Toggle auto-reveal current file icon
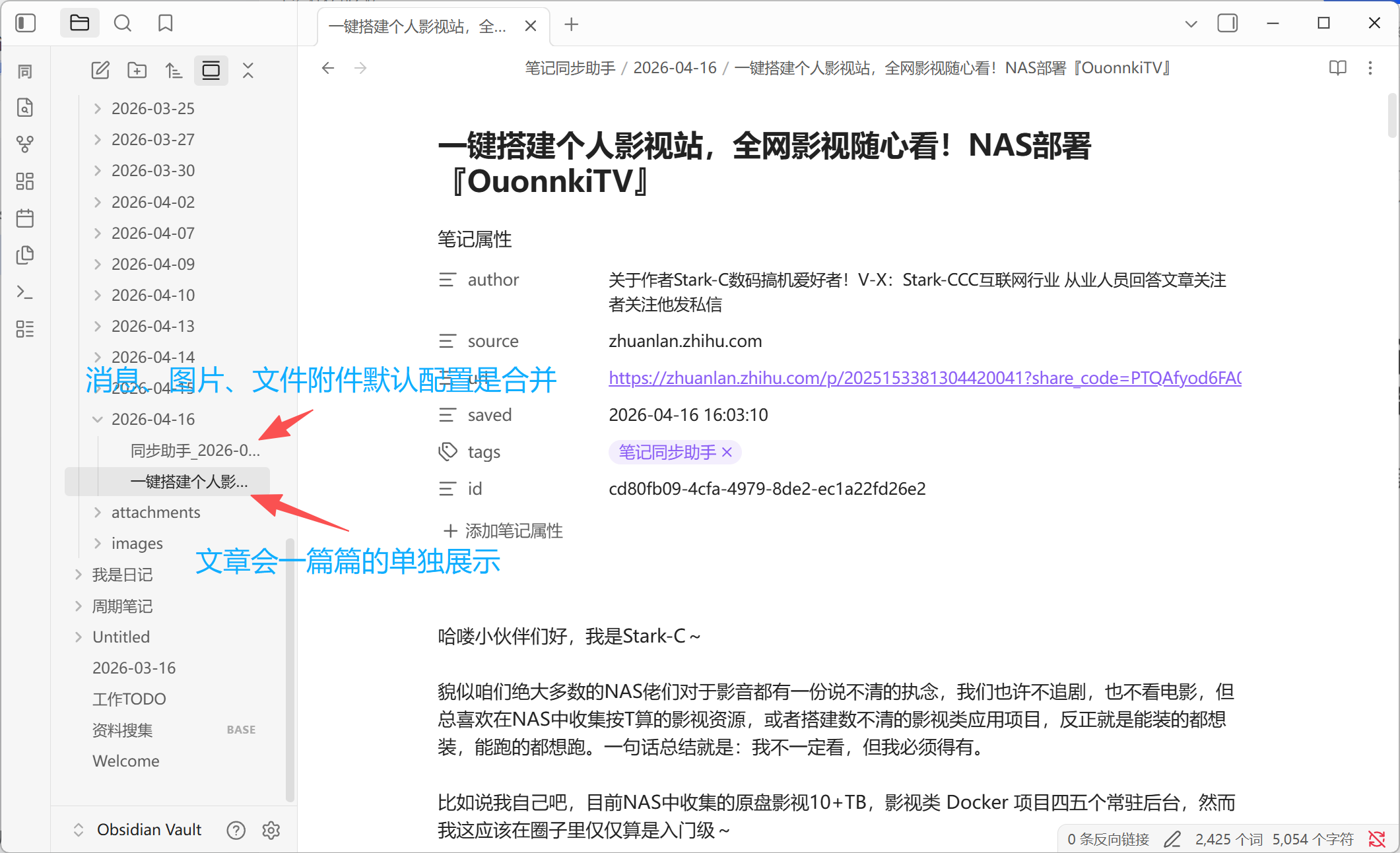Image resolution: width=1400 pixels, height=853 pixels. pyautogui.click(x=211, y=70)
